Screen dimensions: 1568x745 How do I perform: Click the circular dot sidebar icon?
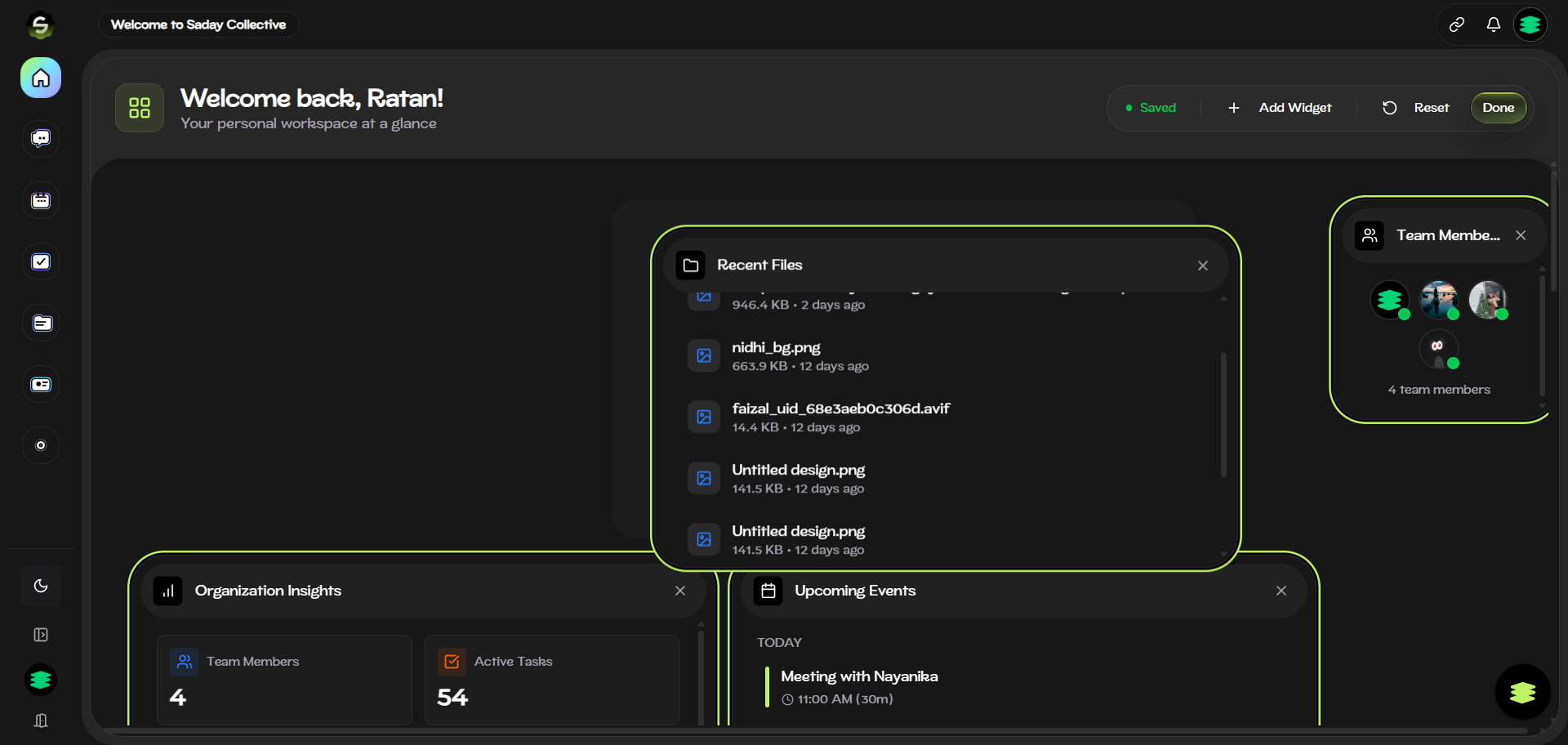(41, 445)
